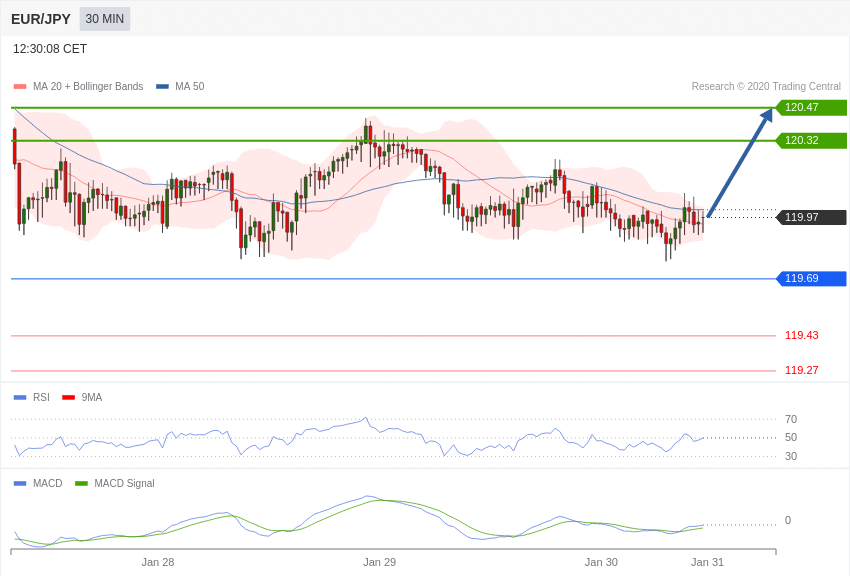
Task: Click the MA 20 + Bollinger Bands legend swatch
Action: [x=20, y=87]
